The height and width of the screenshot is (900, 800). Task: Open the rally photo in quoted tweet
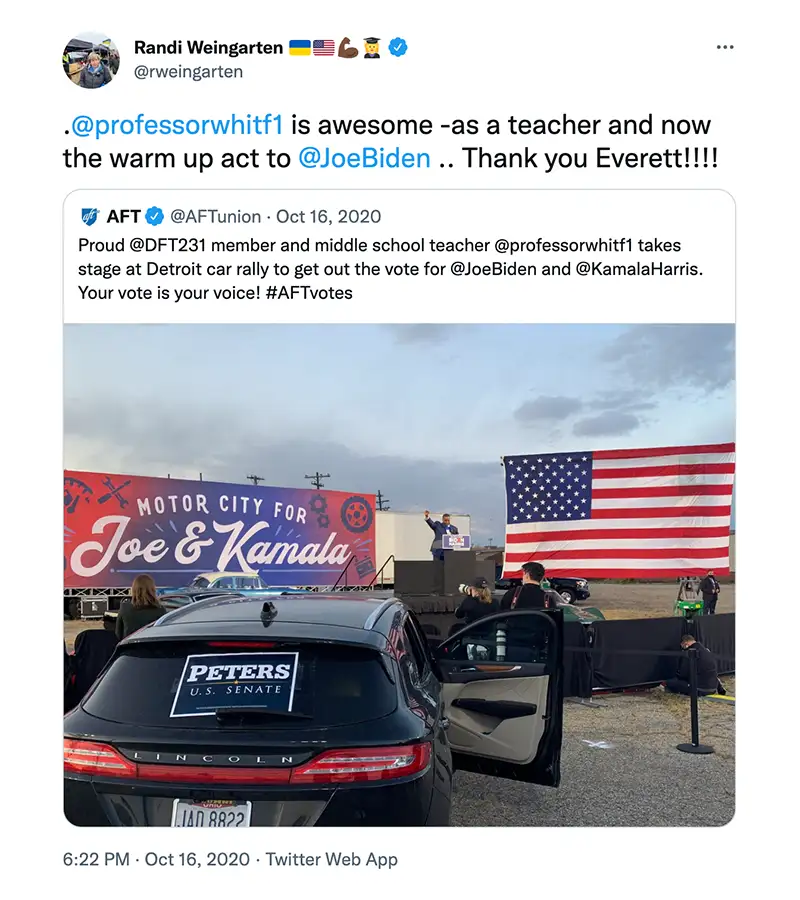click(x=399, y=575)
